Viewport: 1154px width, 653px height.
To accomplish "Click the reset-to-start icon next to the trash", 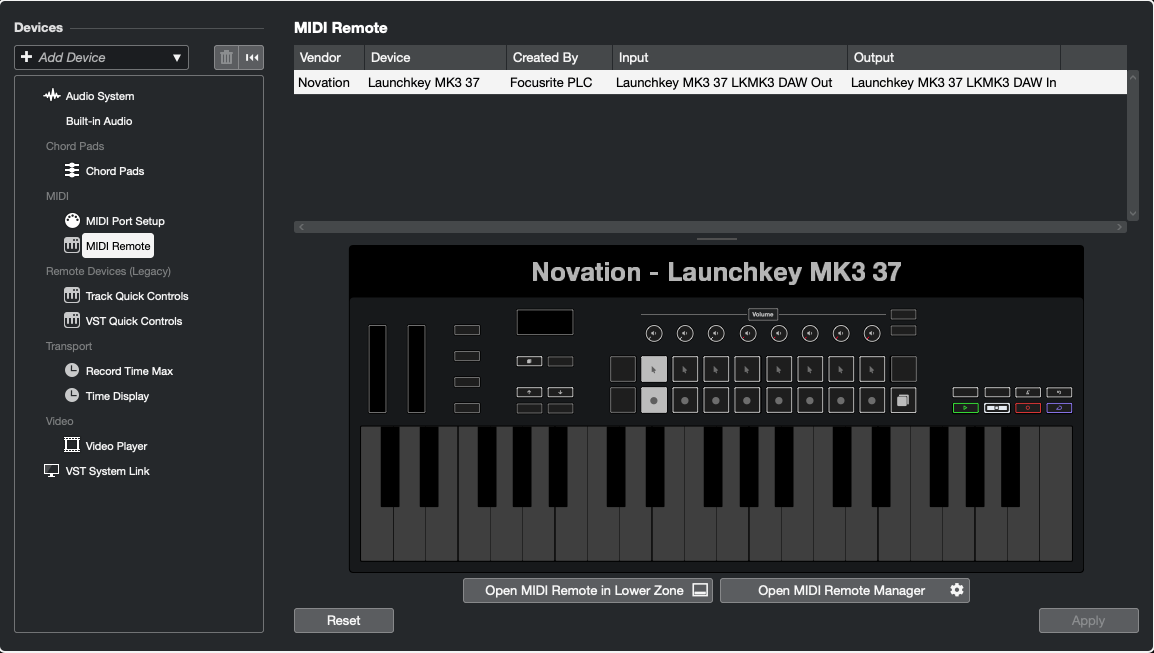I will pos(252,57).
